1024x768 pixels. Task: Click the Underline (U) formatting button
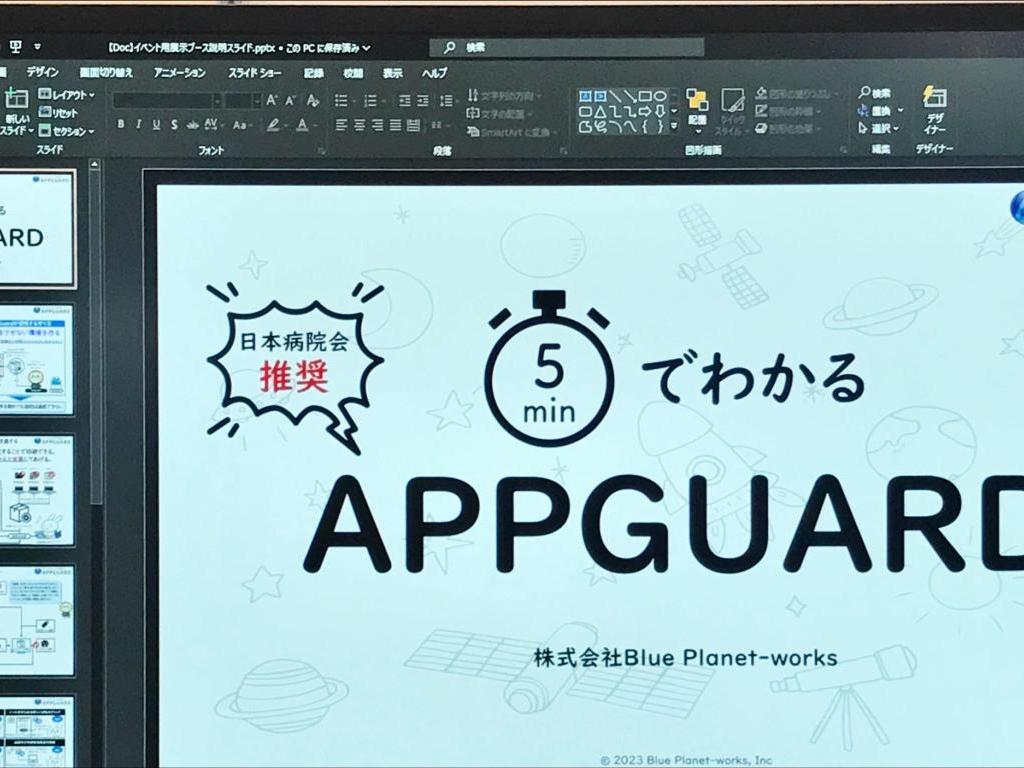tap(155, 124)
